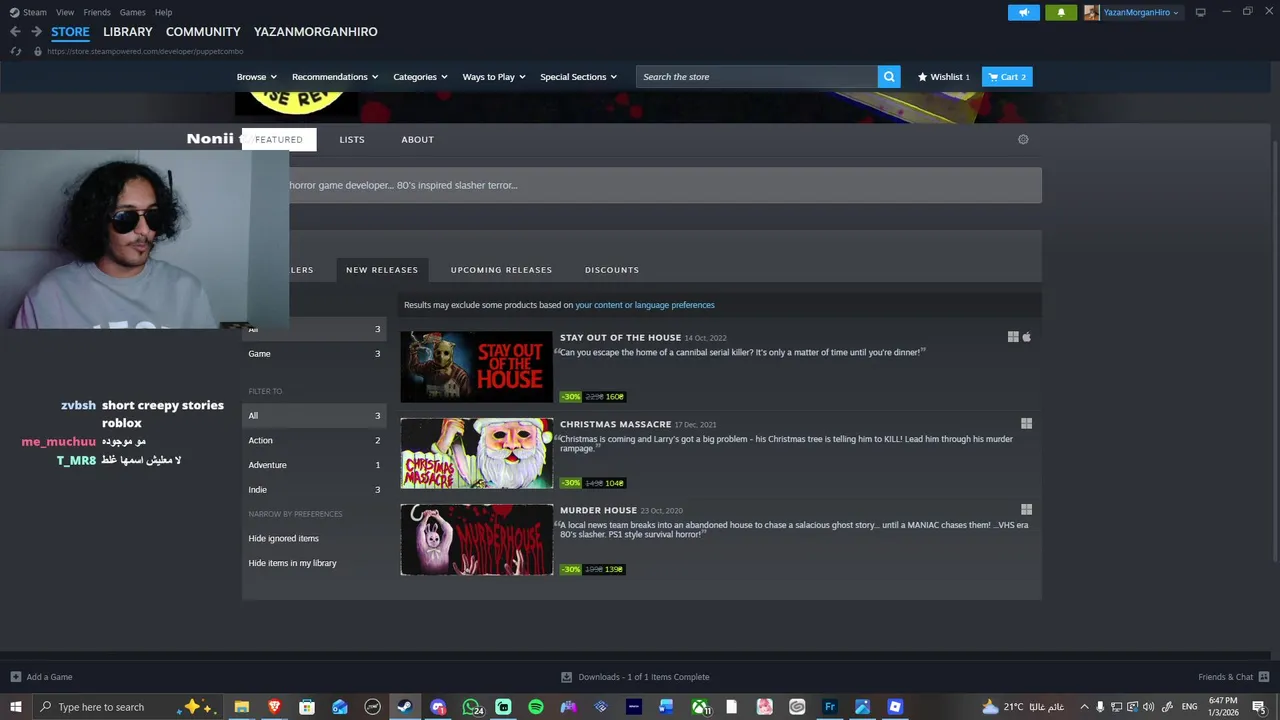Select the New Releases tab
Screen dimensions: 1280x720
pyautogui.click(x=382, y=270)
